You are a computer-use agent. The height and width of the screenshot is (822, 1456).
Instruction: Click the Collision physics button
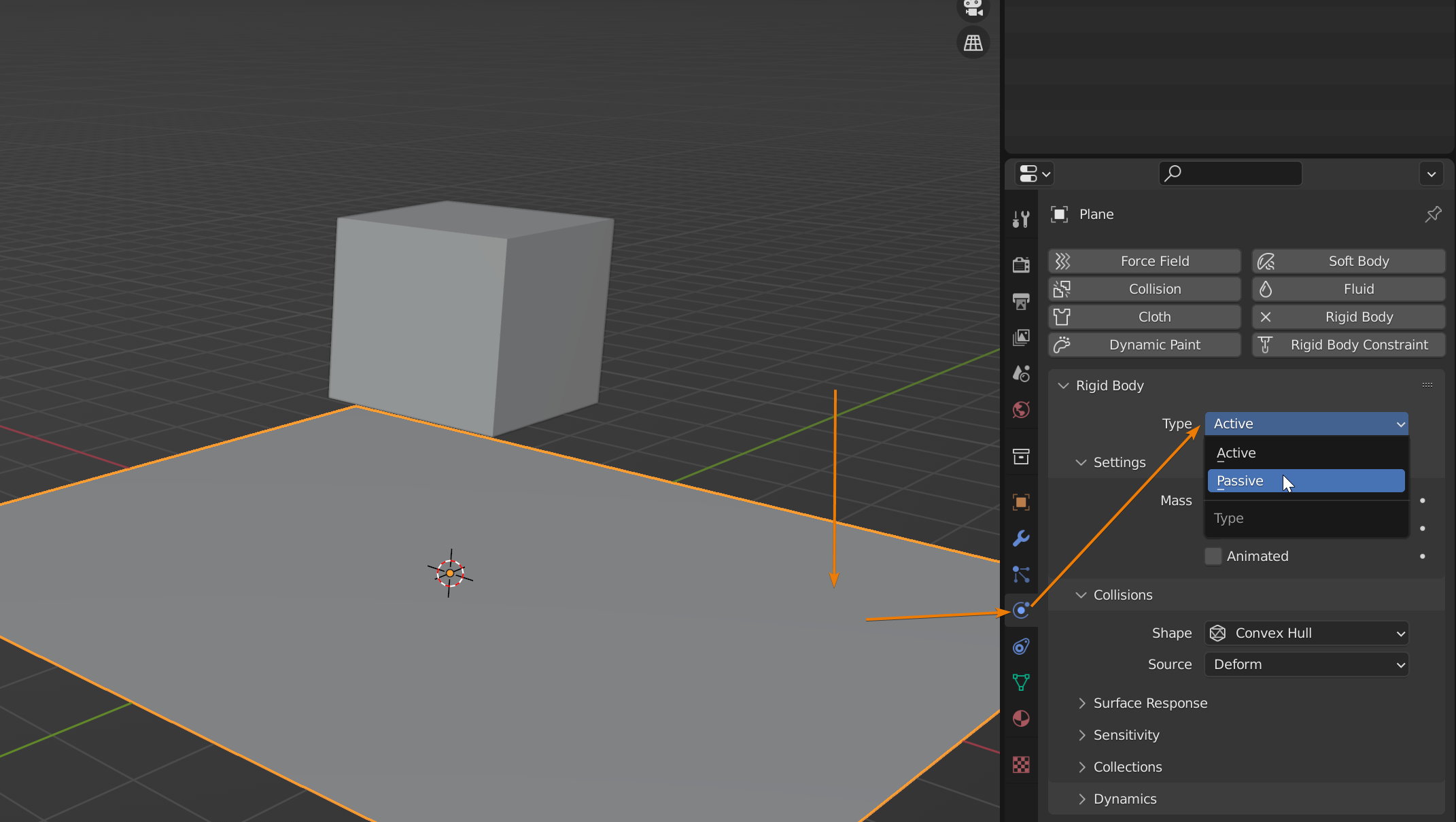tap(1155, 289)
